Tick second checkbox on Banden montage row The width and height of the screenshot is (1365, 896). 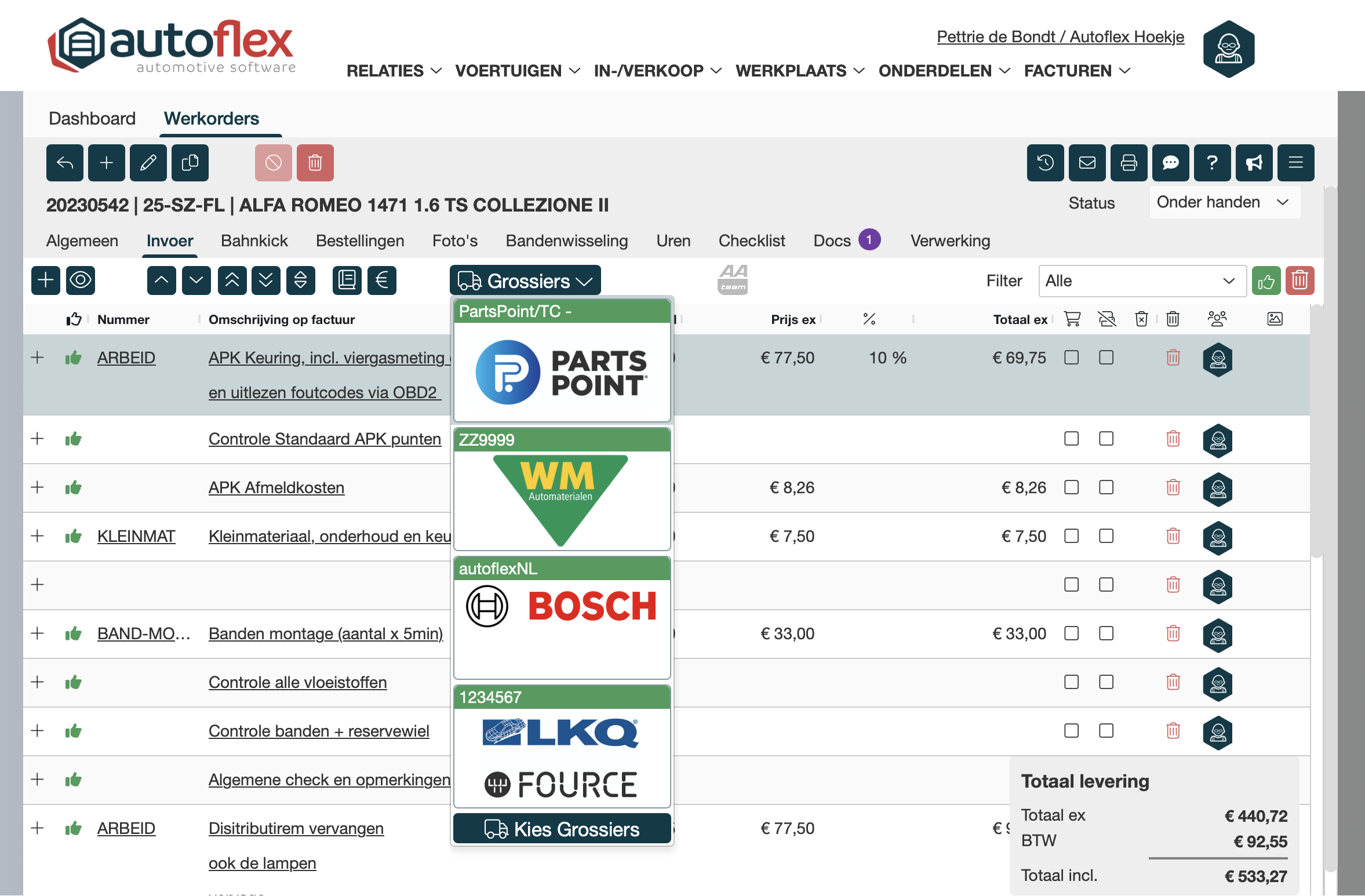click(1106, 633)
